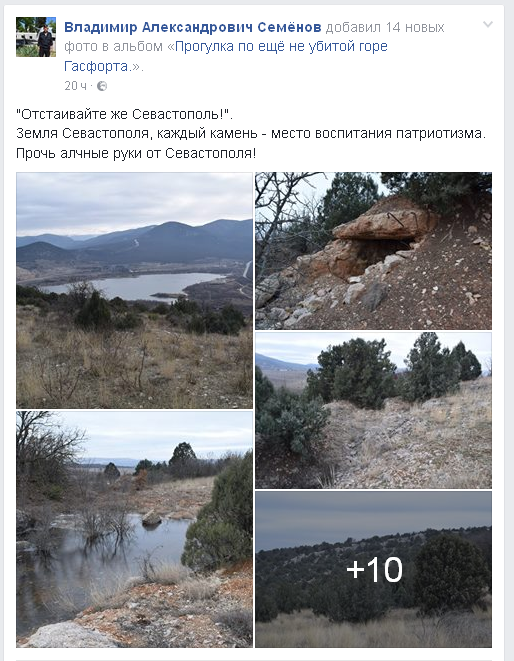Click the globe public-audience icon

pos(102,86)
